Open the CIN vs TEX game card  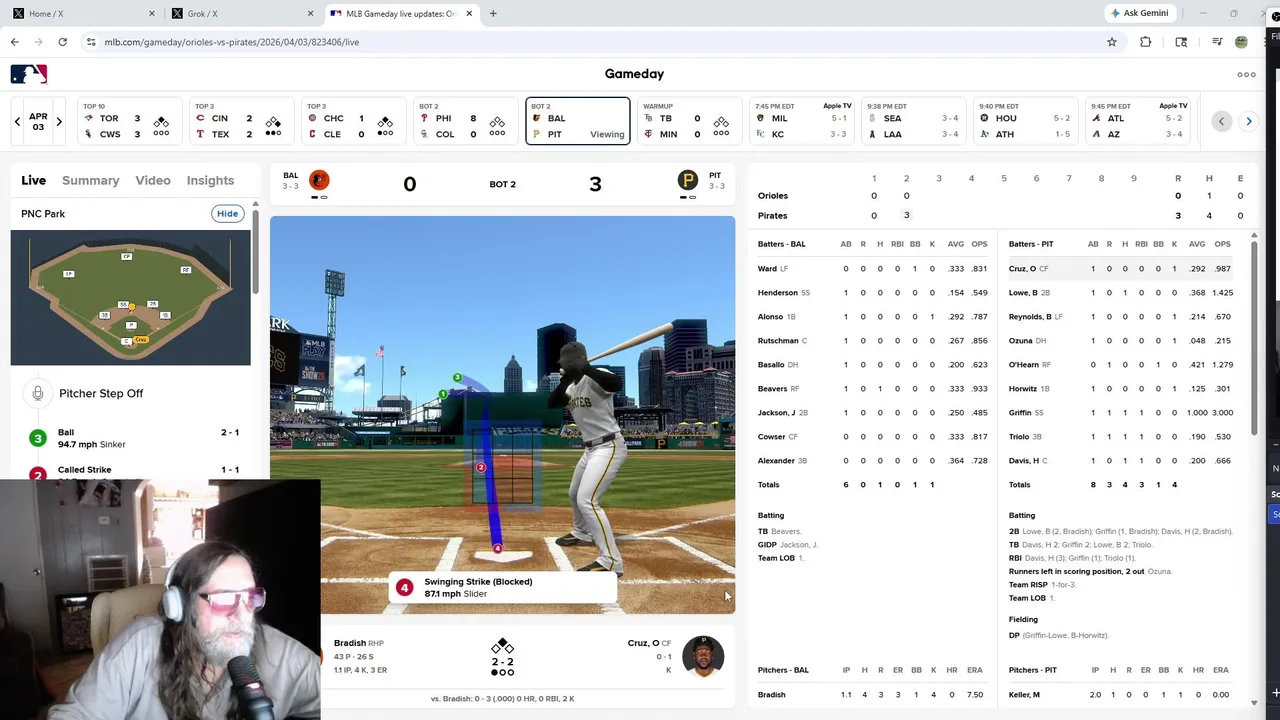(x=242, y=121)
